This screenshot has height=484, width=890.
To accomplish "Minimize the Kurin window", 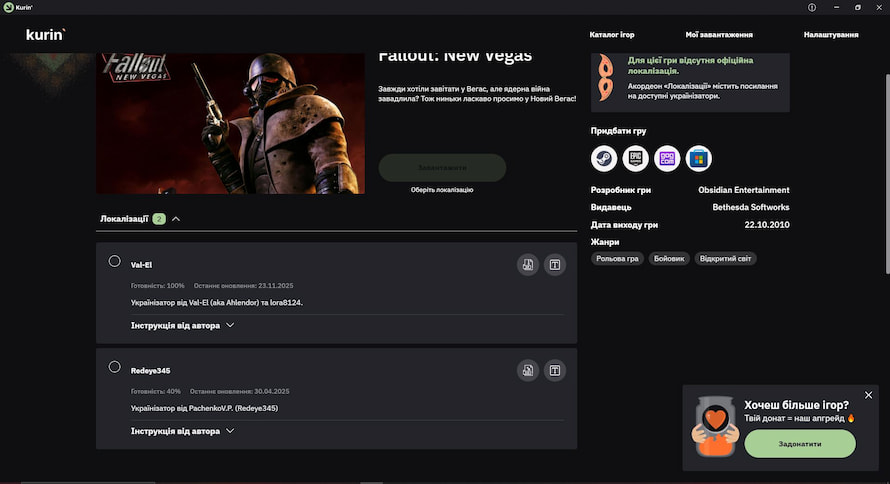I will click(x=836, y=7).
